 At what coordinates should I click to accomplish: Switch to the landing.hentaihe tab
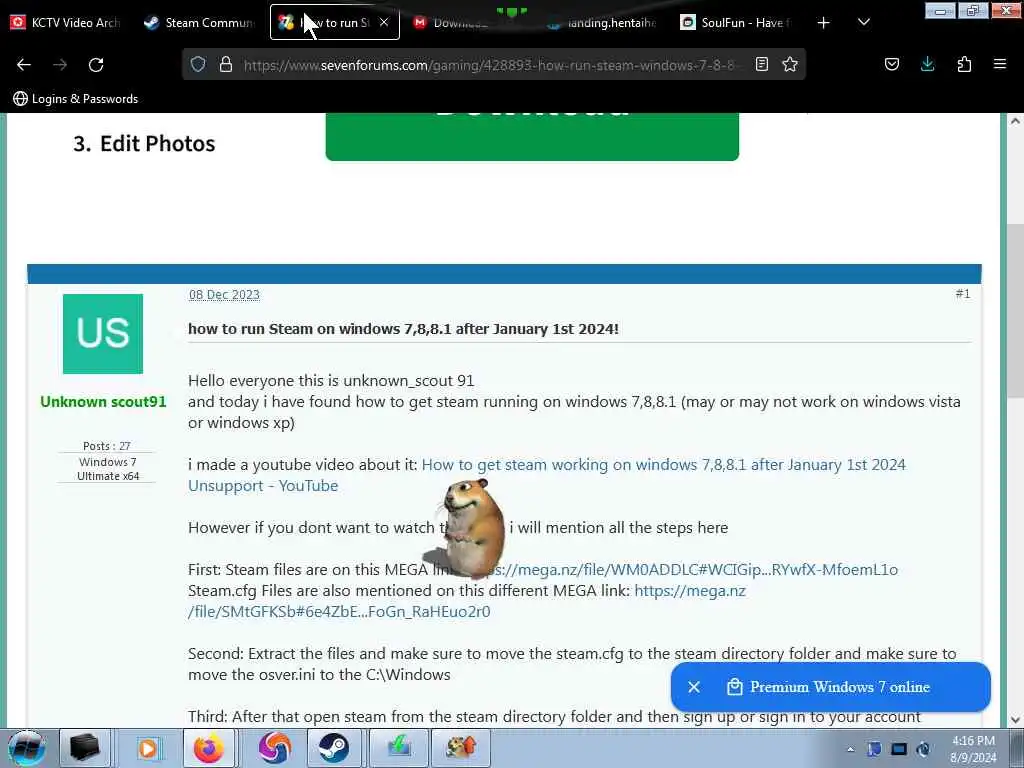(601, 23)
